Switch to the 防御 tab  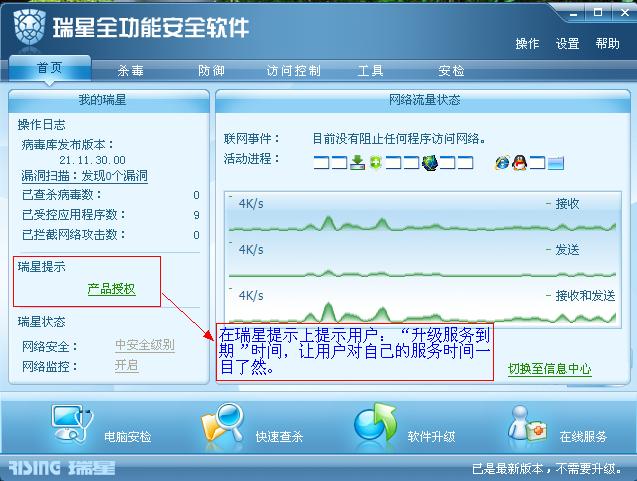coord(211,71)
